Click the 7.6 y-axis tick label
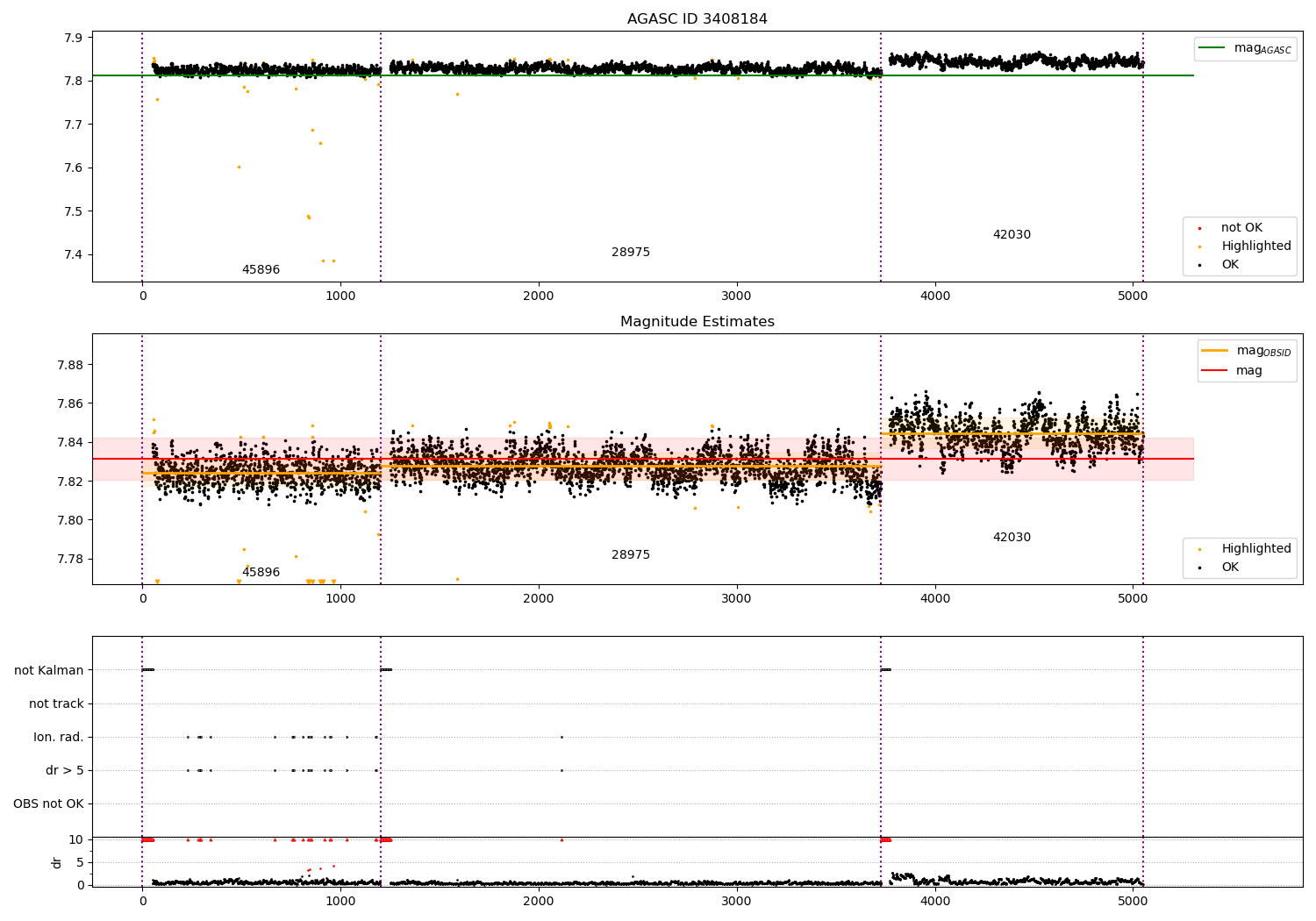 coord(73,168)
